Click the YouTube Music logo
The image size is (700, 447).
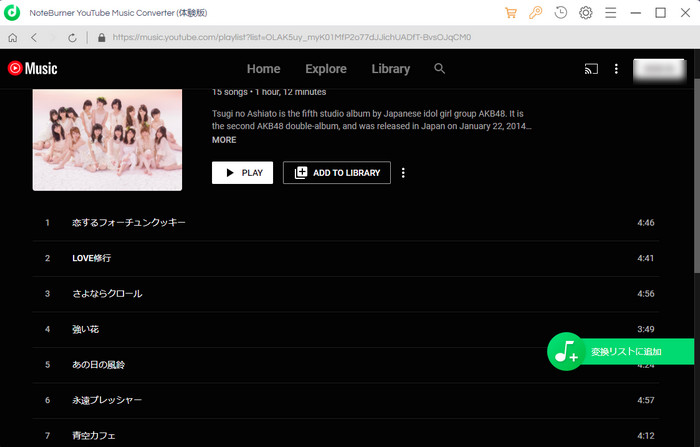pos(32,68)
